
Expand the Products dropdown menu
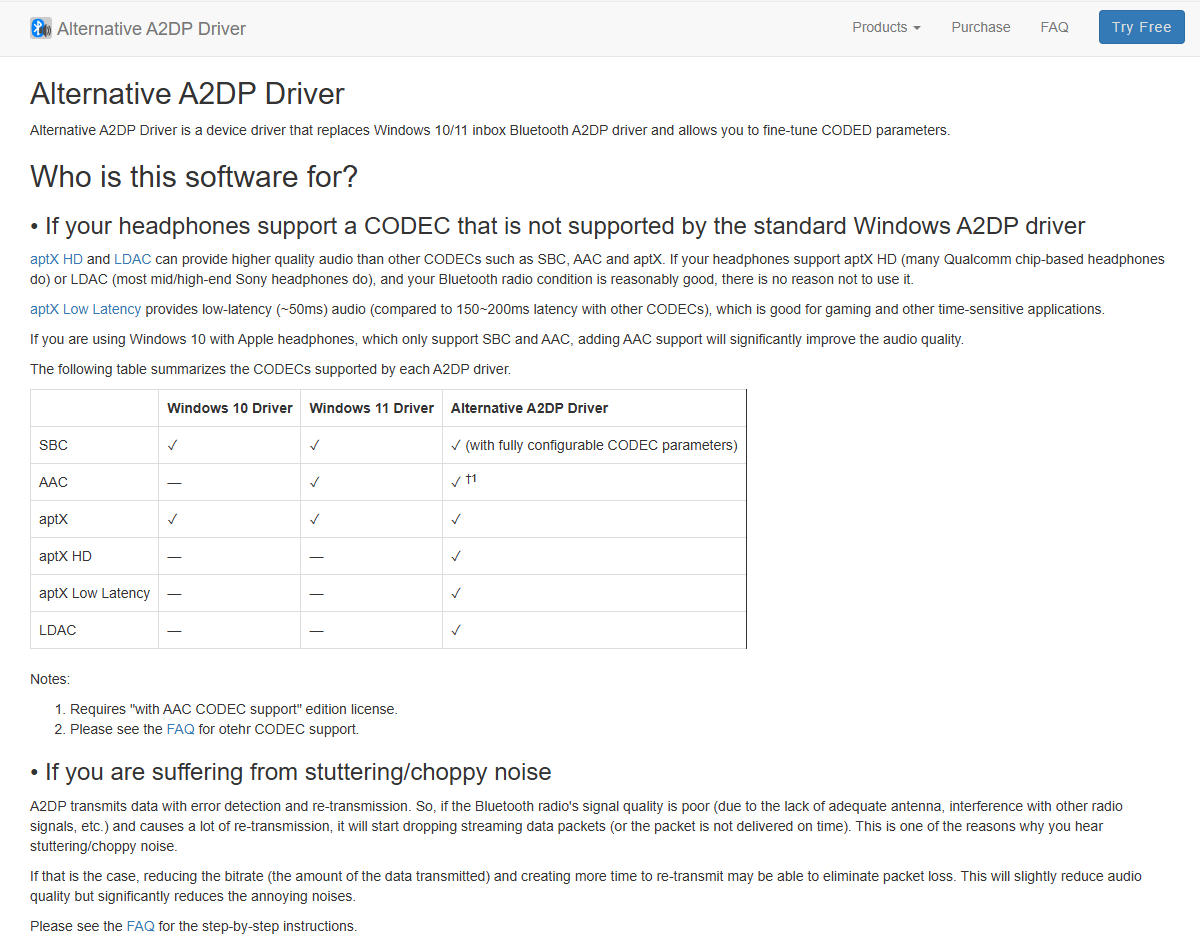(x=886, y=27)
